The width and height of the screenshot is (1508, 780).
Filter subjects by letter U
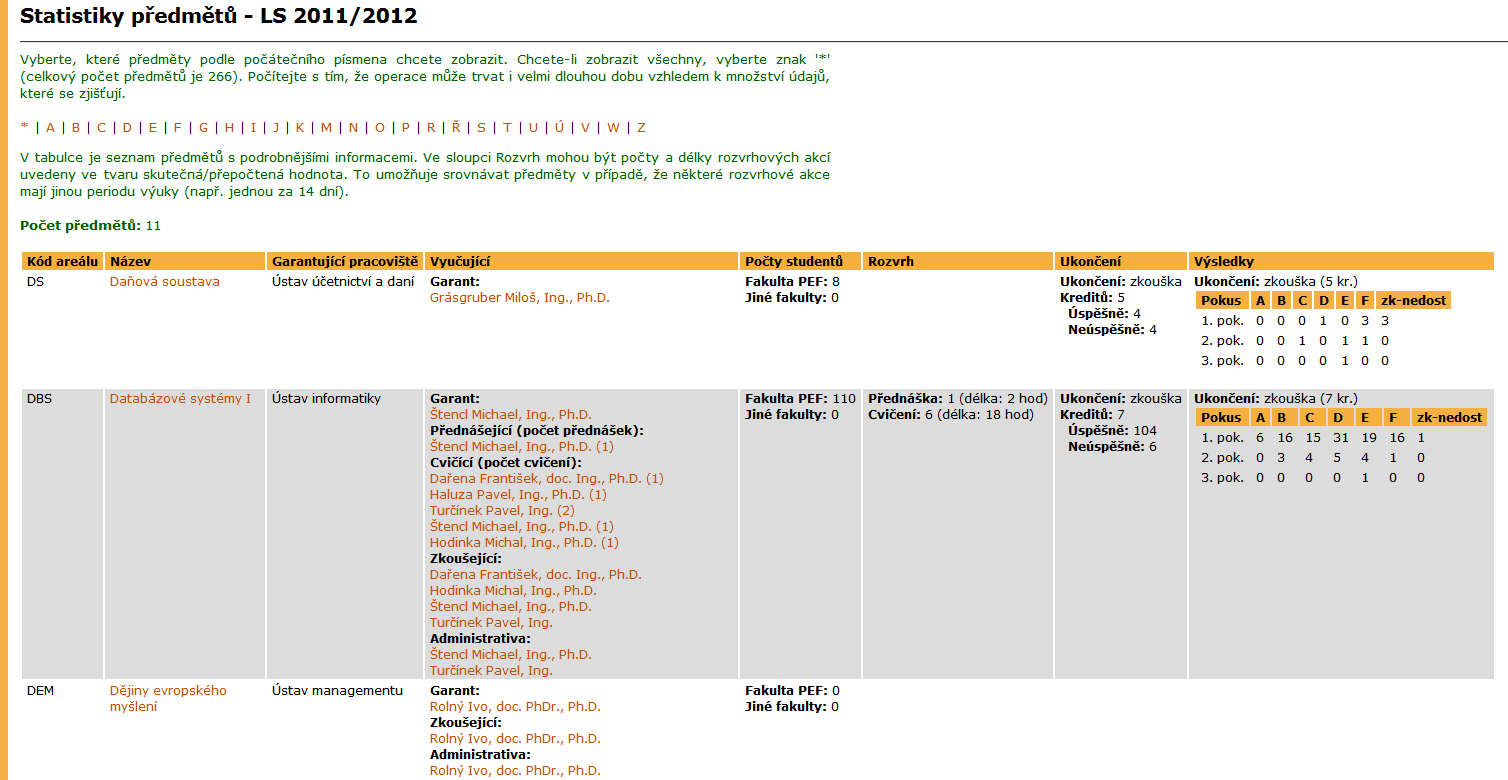click(x=533, y=128)
